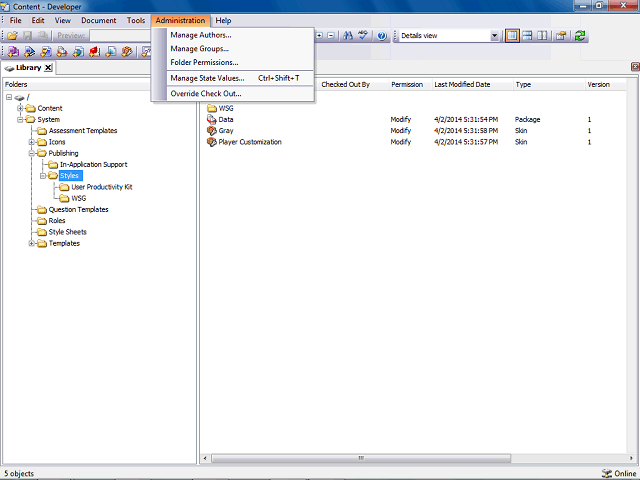Open the Help menu

tap(223, 20)
